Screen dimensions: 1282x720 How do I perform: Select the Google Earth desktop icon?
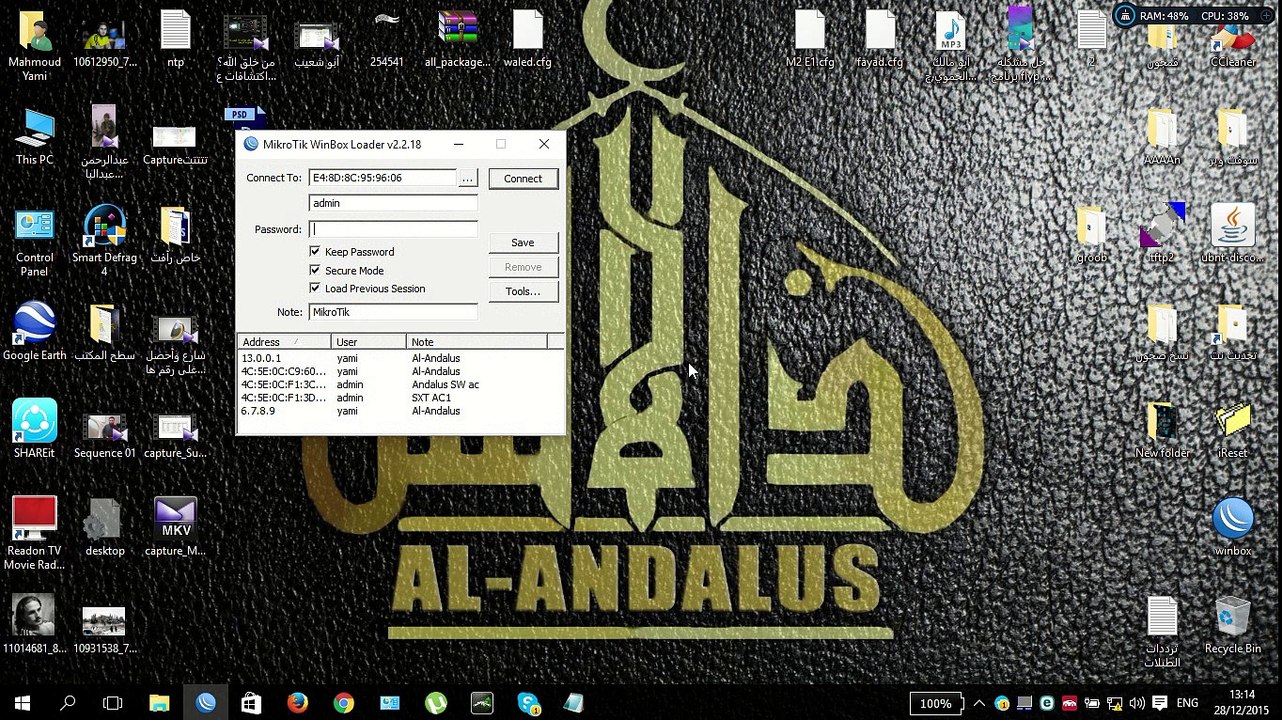click(x=34, y=331)
